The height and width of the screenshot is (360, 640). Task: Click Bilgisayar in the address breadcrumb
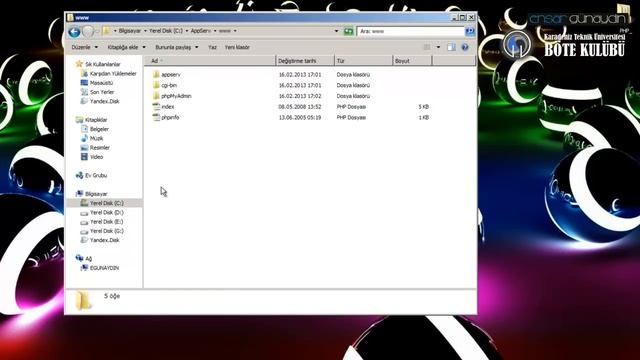coord(130,31)
